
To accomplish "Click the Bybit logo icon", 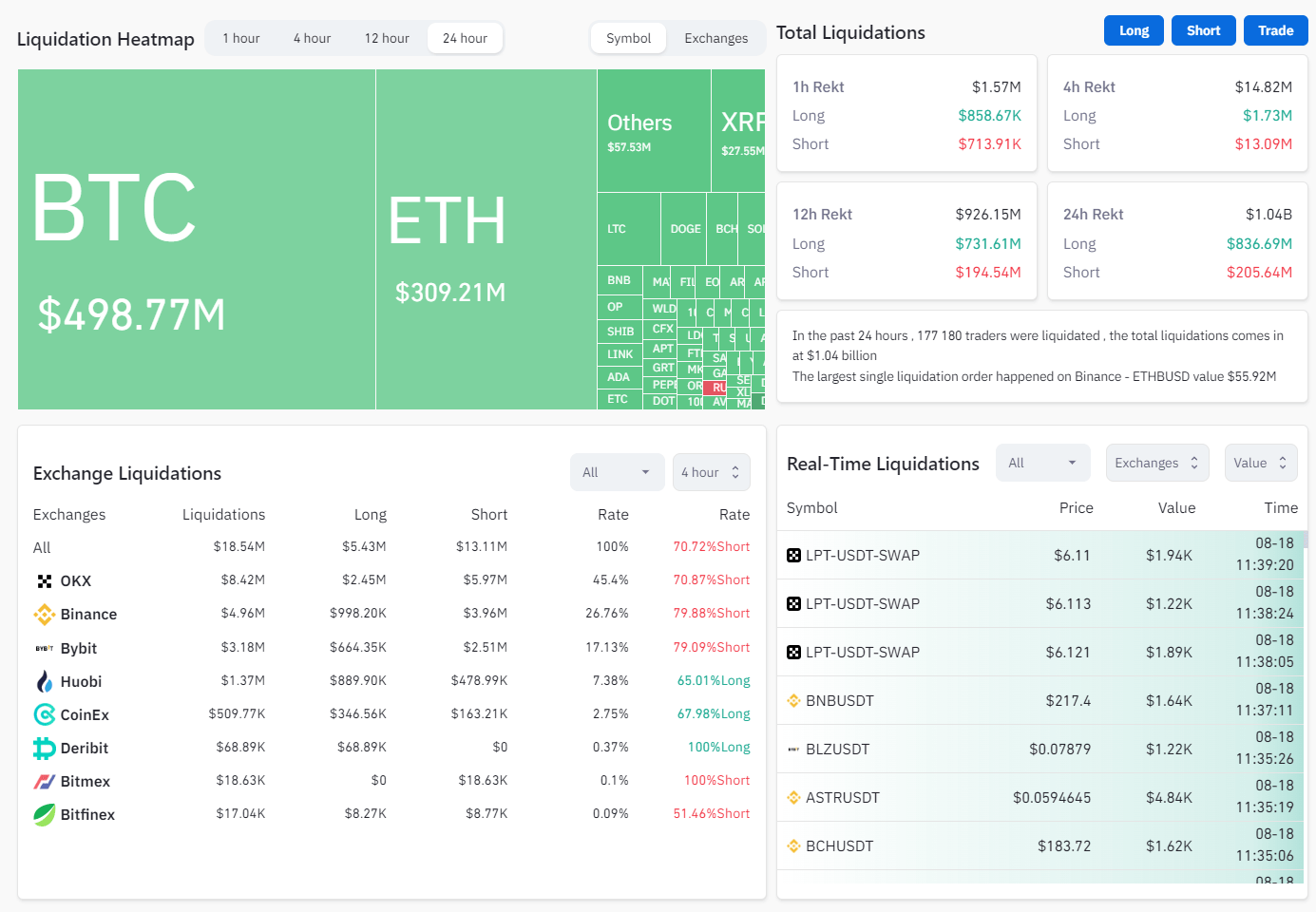I will point(44,648).
